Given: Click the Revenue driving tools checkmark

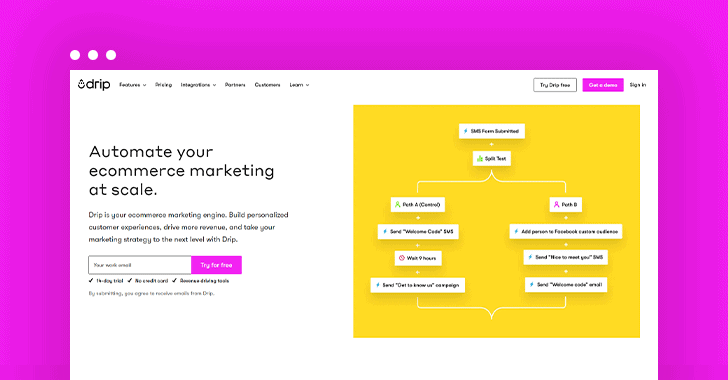Looking at the screenshot, I should (x=175, y=281).
